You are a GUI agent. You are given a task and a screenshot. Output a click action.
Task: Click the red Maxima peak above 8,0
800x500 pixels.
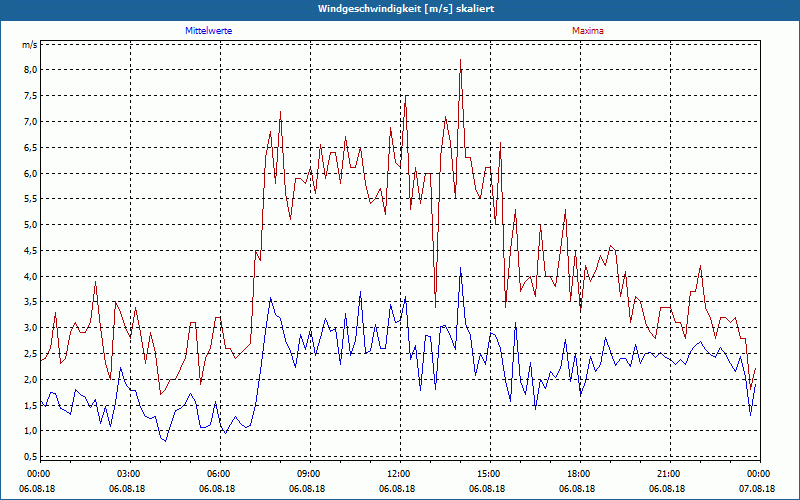pyautogui.click(x=461, y=60)
